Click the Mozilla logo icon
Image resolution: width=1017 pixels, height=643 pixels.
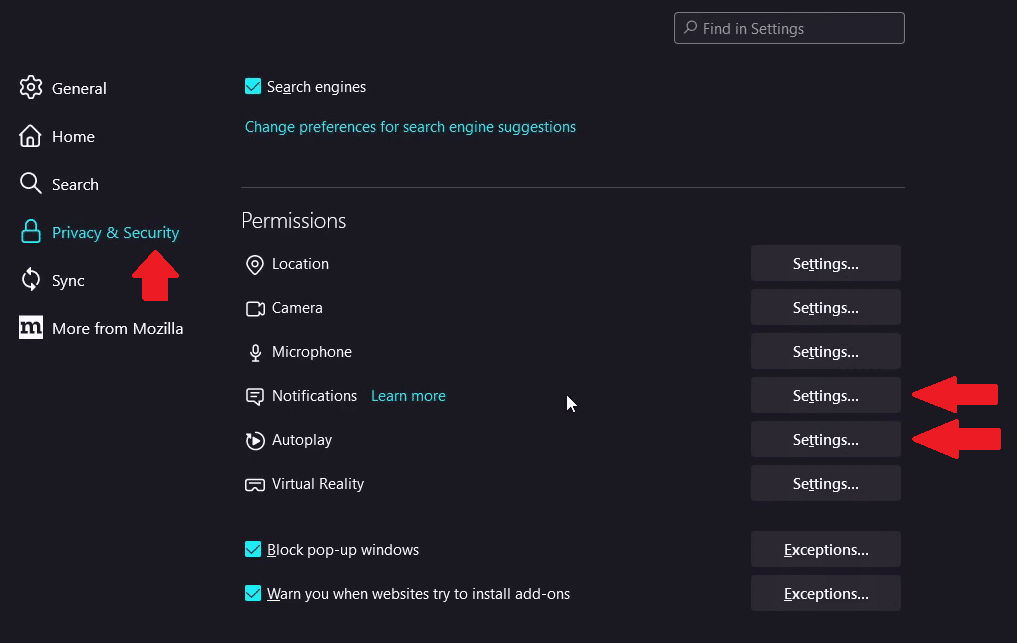[31, 328]
